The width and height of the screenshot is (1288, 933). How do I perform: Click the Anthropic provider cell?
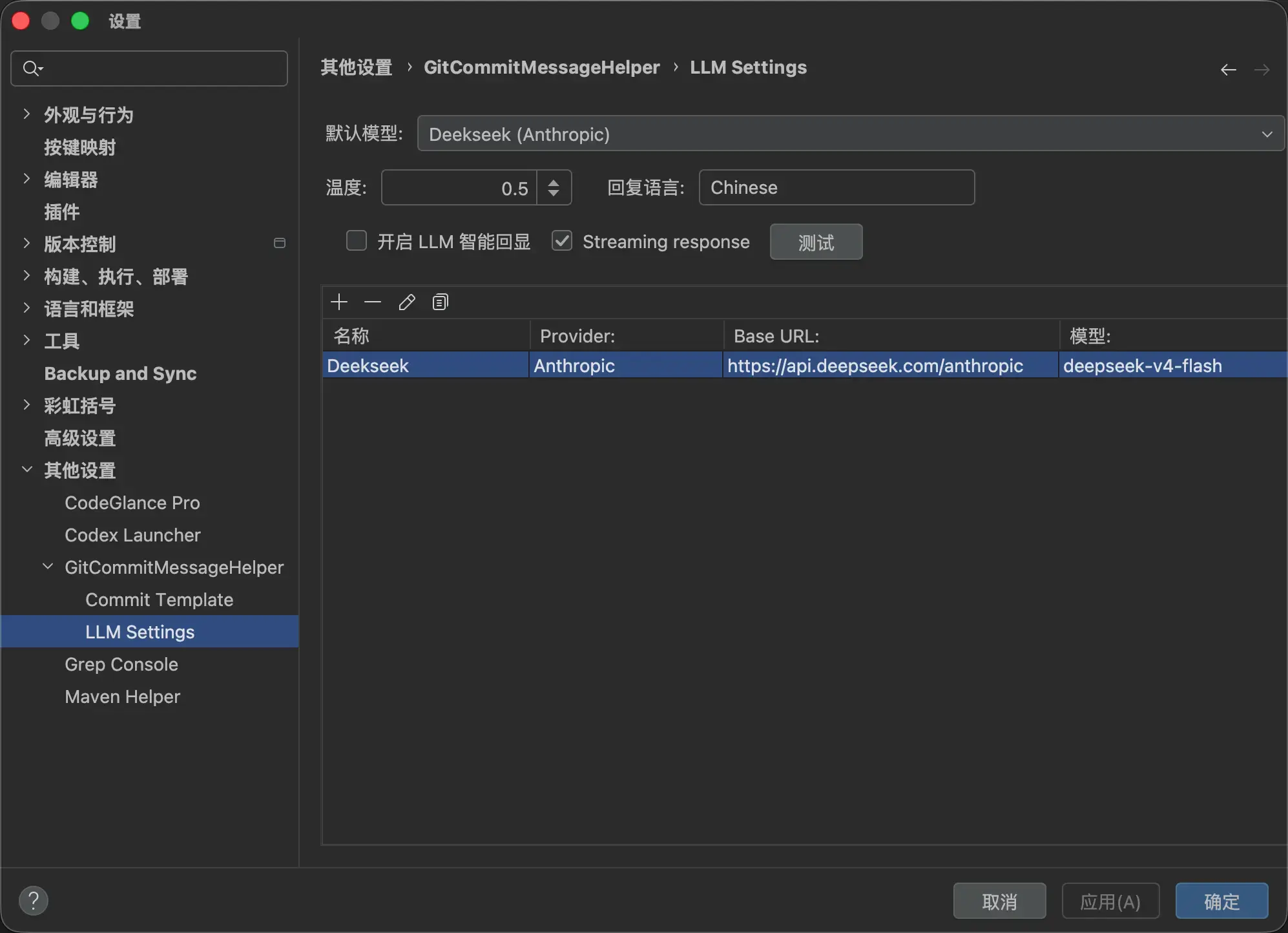click(x=626, y=366)
